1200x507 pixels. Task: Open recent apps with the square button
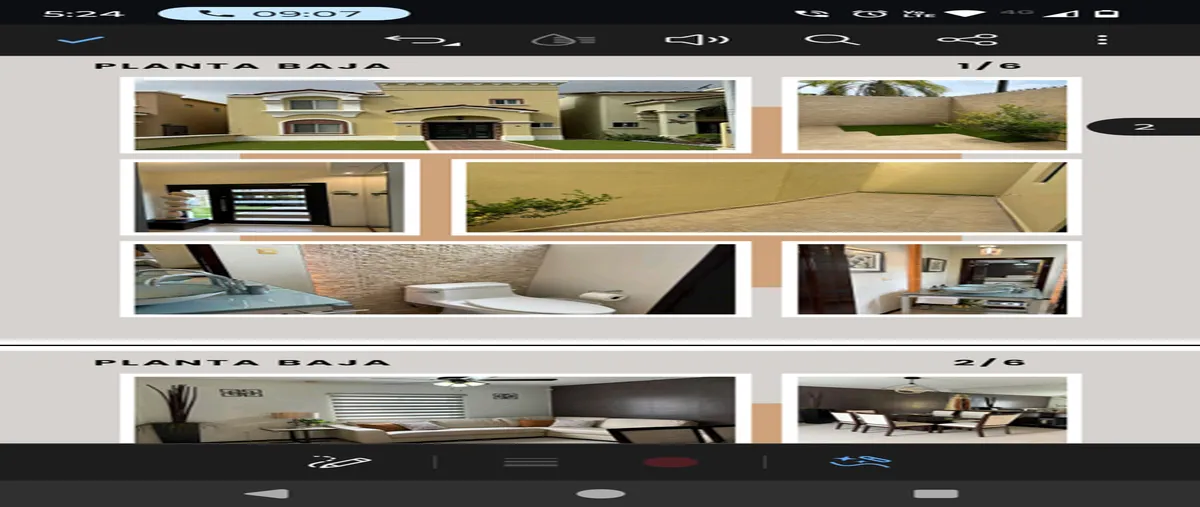[935, 494]
